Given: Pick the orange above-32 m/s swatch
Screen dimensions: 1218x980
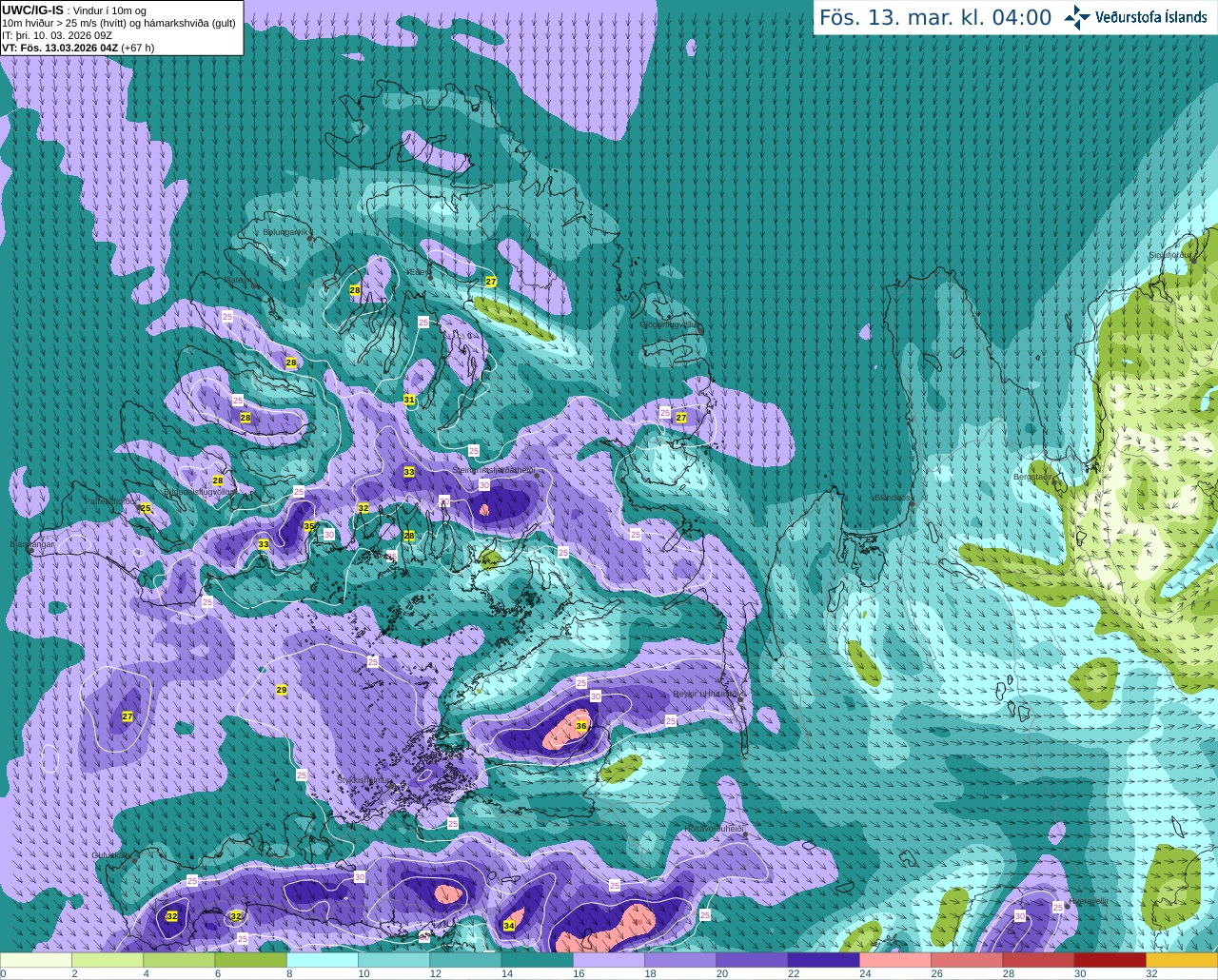Looking at the screenshot, I should tap(1182, 960).
